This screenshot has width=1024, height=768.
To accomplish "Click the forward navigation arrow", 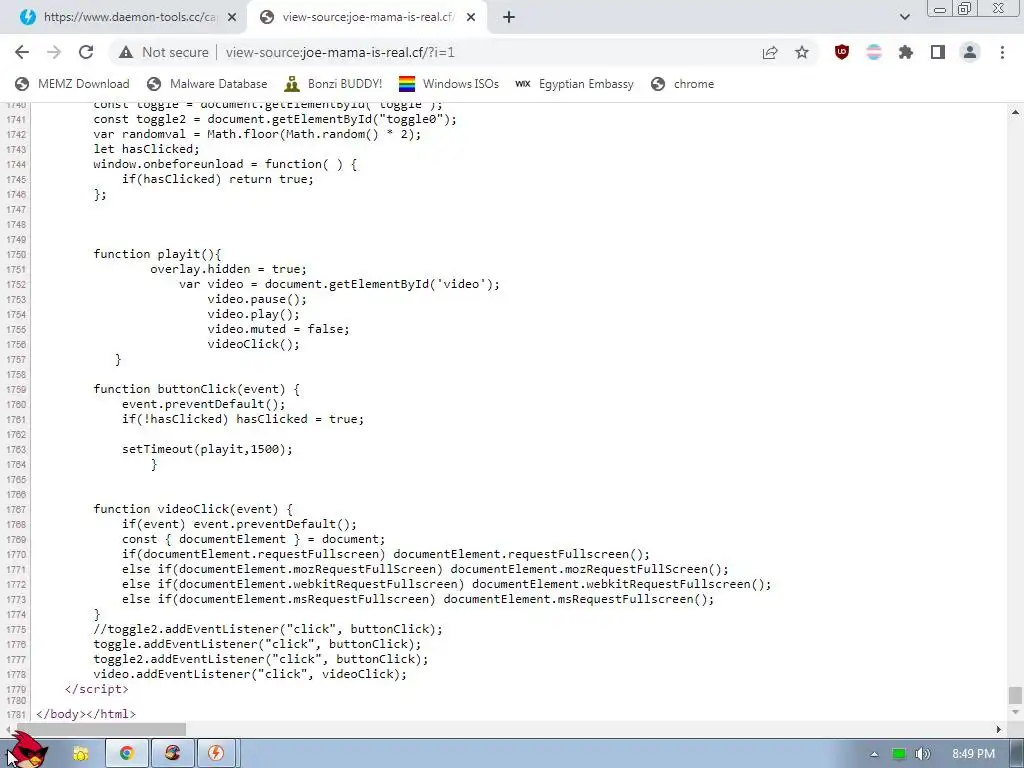I will [x=54, y=52].
